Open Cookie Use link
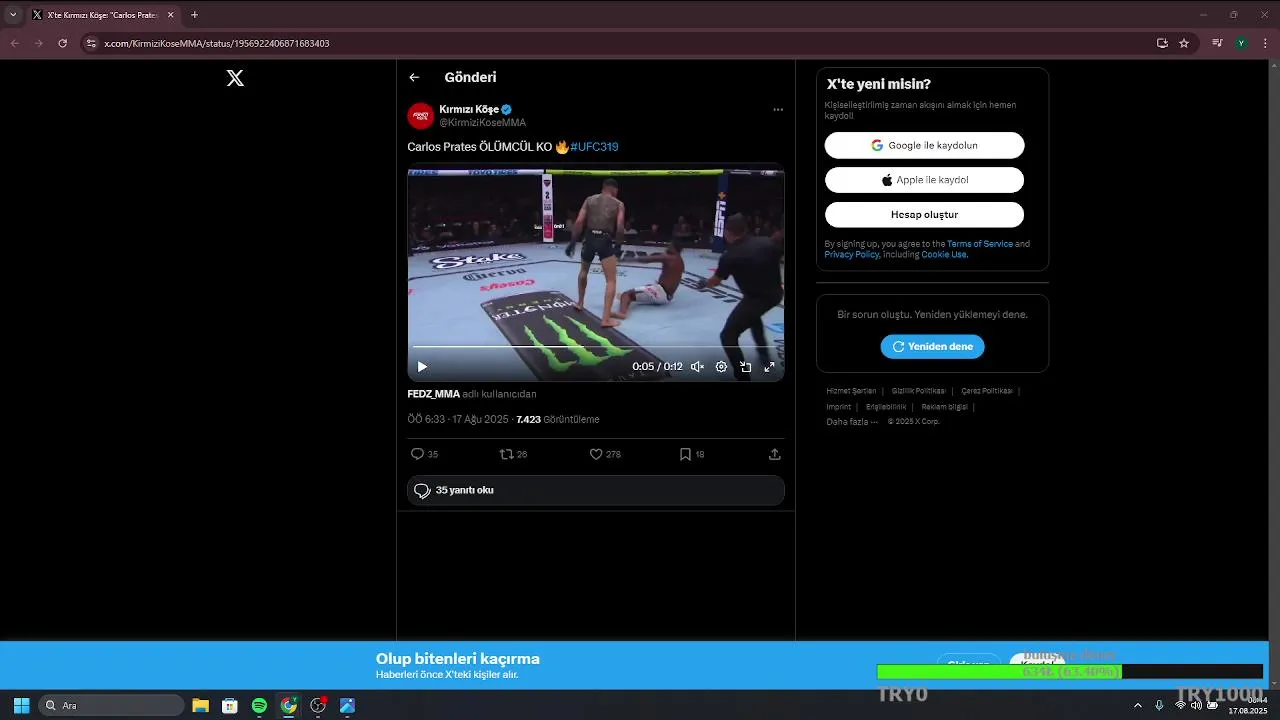Viewport: 1280px width, 720px height. (944, 255)
